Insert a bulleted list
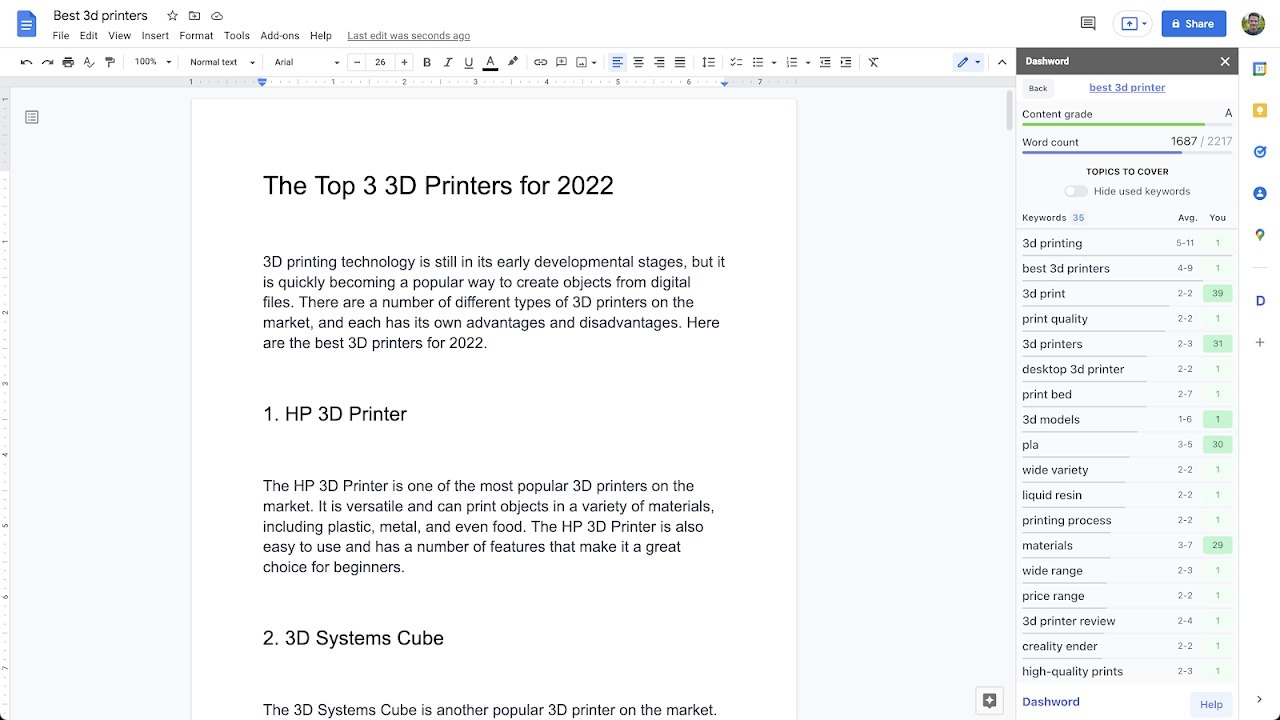Viewport: 1280px width, 720px height. (x=758, y=62)
